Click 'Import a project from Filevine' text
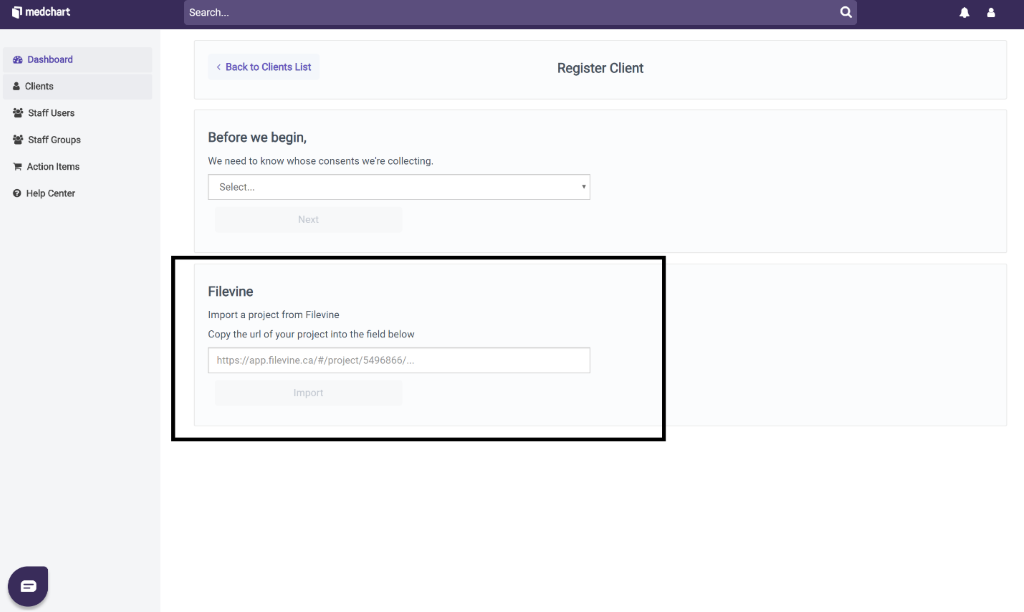1024x612 pixels. [x=274, y=315]
